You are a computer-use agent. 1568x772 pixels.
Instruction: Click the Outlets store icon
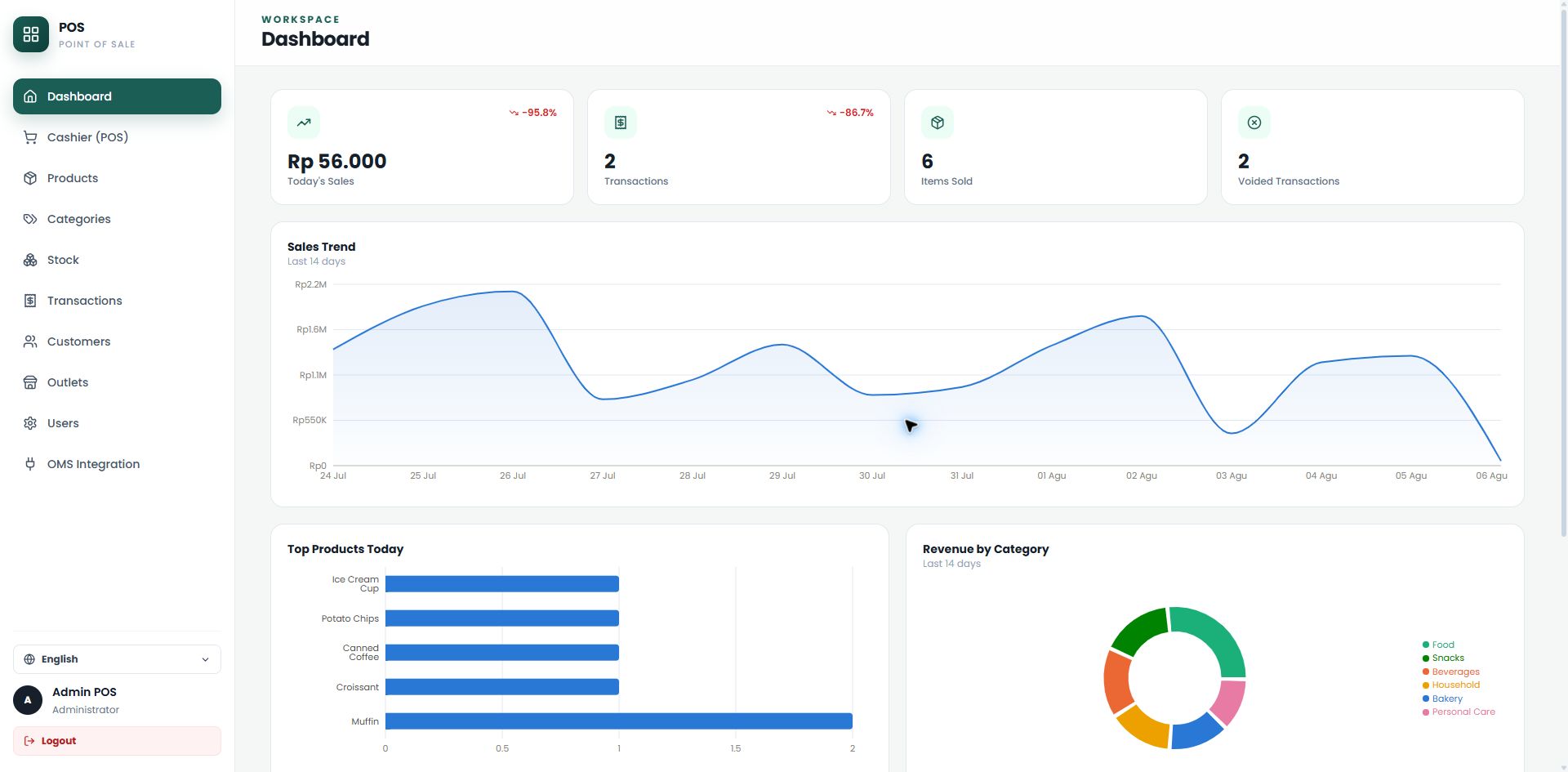[x=30, y=382]
